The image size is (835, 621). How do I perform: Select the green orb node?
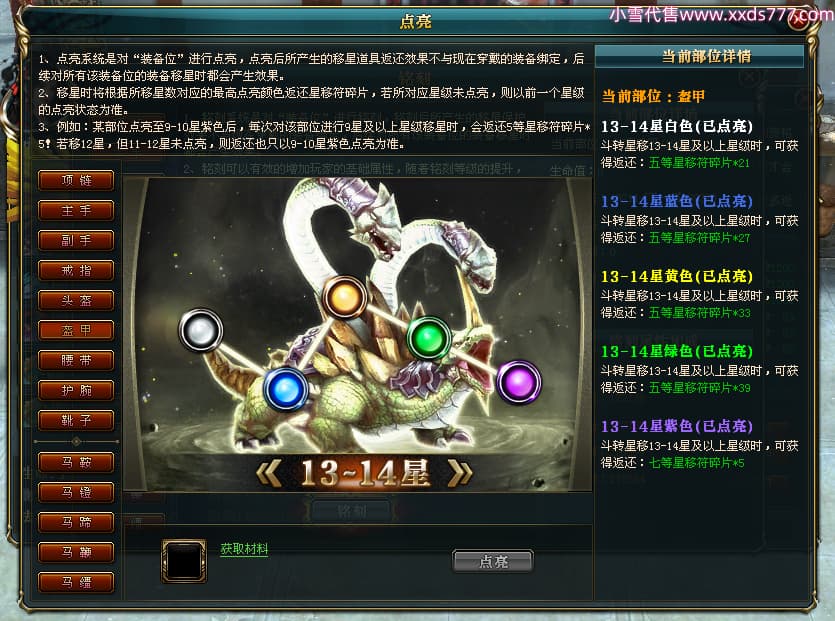point(429,338)
